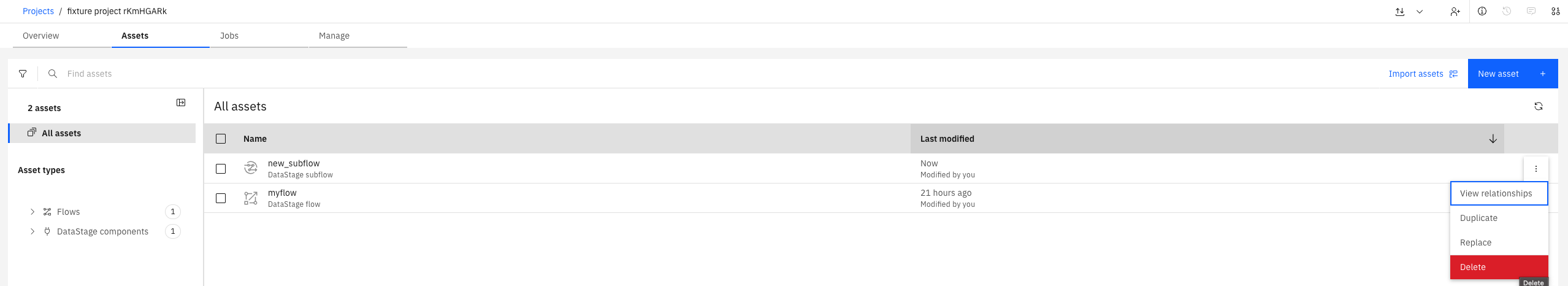
Task: Click the New asset button
Action: click(1512, 74)
